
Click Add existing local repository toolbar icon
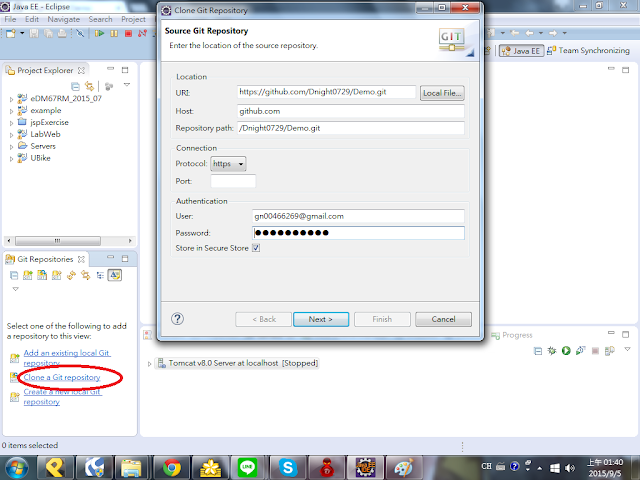(28, 276)
